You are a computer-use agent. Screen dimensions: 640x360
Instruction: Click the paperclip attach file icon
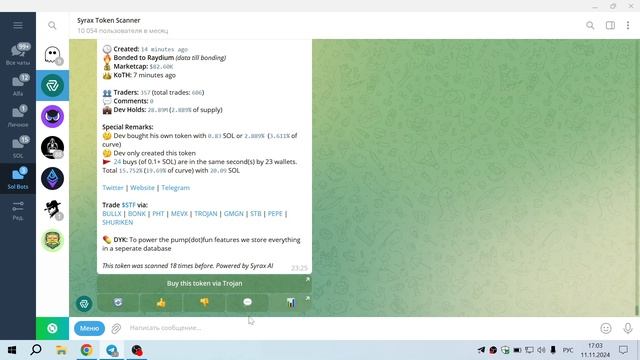pos(116,328)
